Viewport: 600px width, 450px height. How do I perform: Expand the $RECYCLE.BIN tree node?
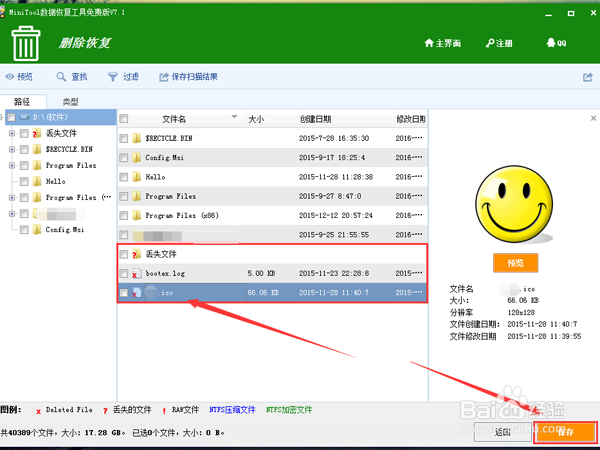12,149
